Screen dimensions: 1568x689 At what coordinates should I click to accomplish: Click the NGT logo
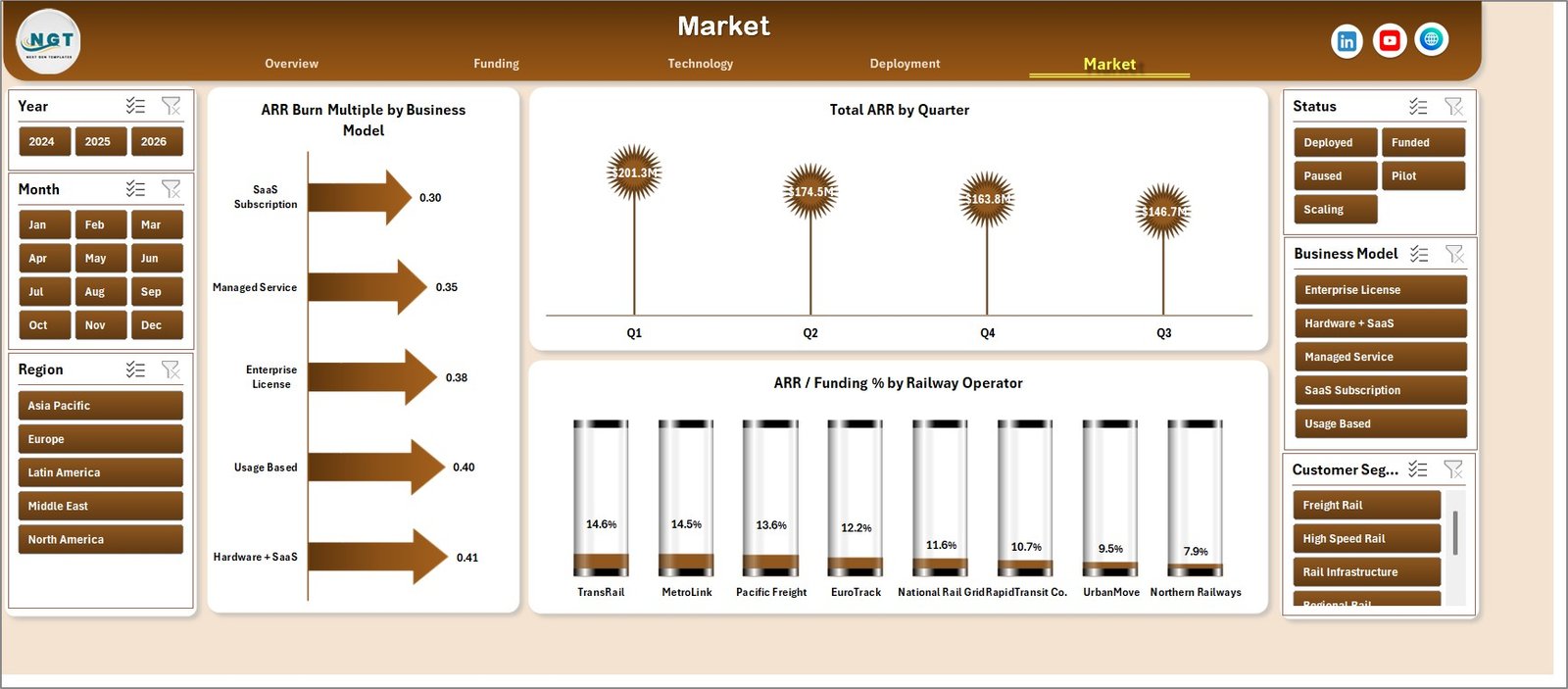tap(49, 42)
